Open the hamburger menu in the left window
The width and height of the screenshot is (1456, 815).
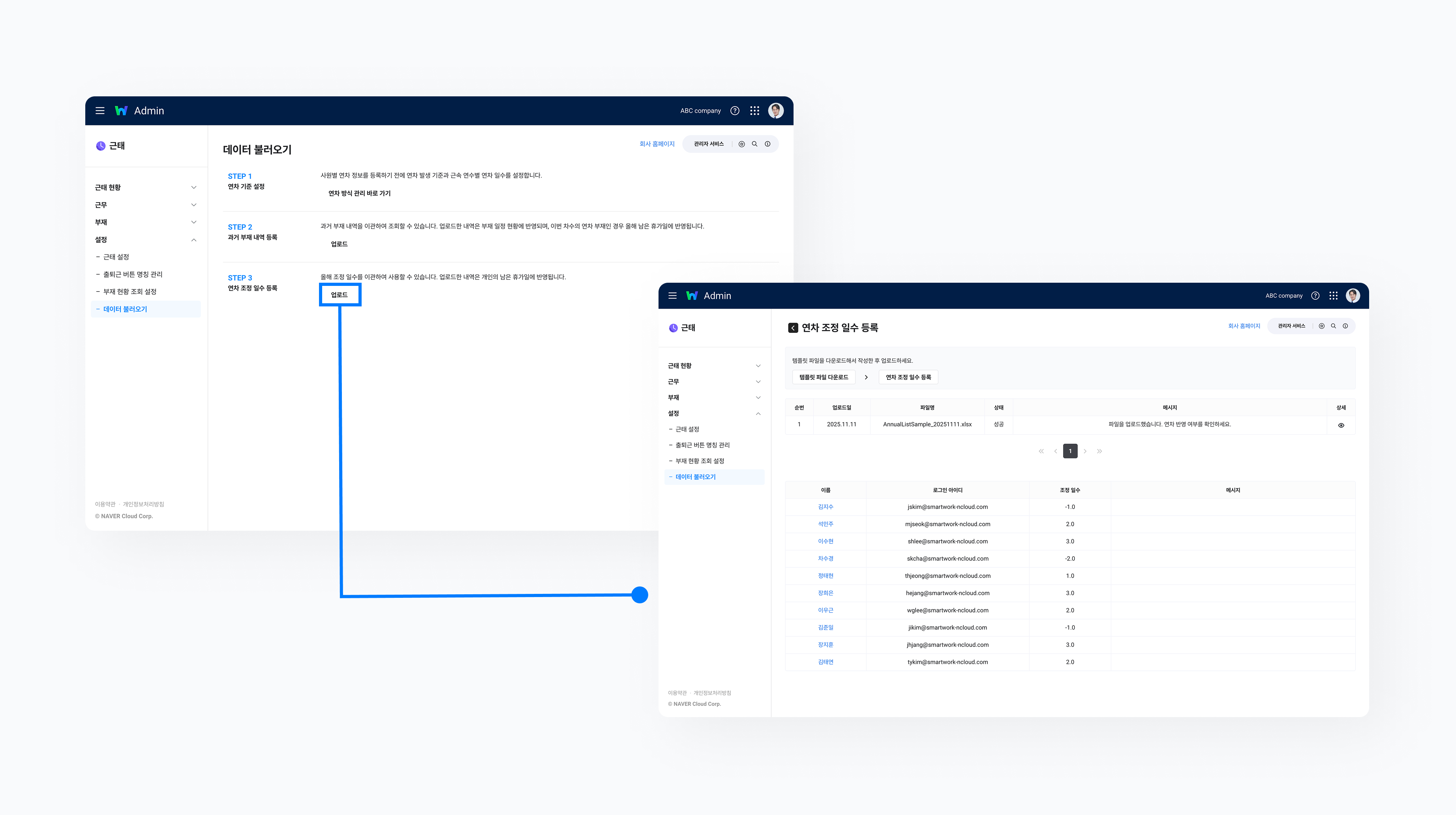(x=100, y=111)
